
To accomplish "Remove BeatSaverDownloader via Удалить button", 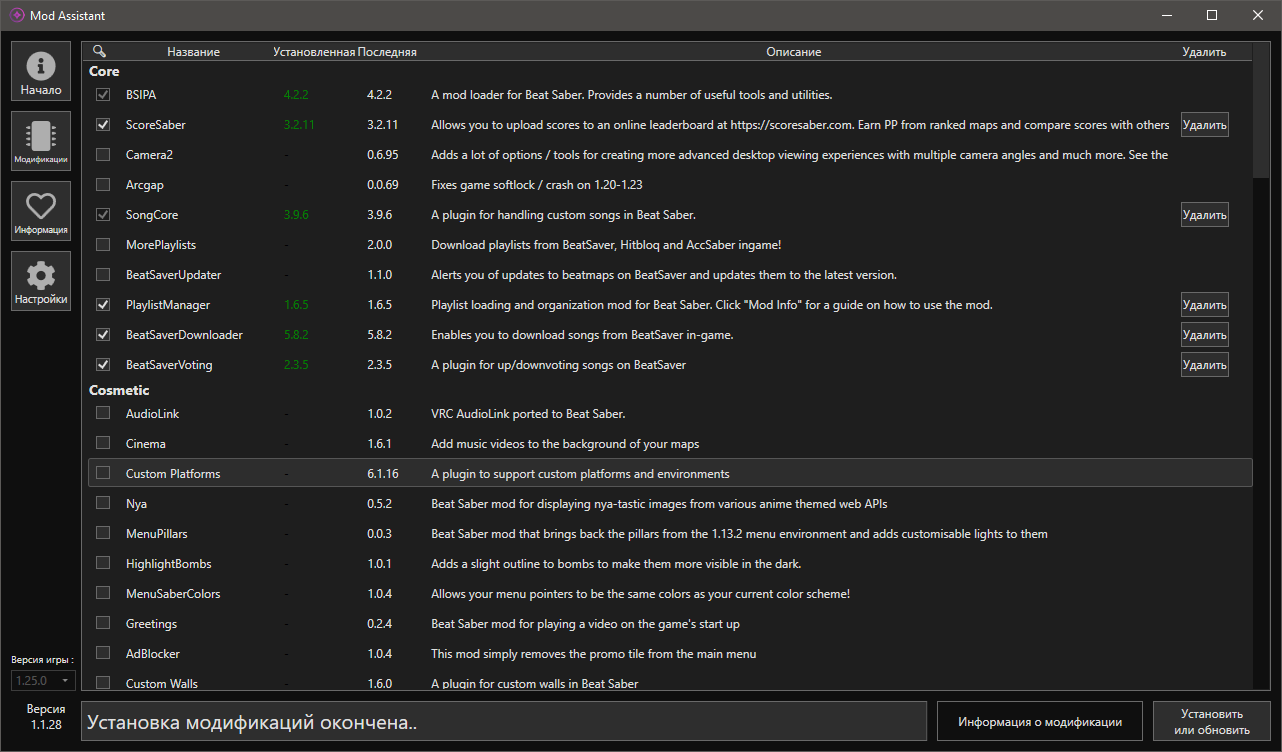I will tap(1204, 335).
